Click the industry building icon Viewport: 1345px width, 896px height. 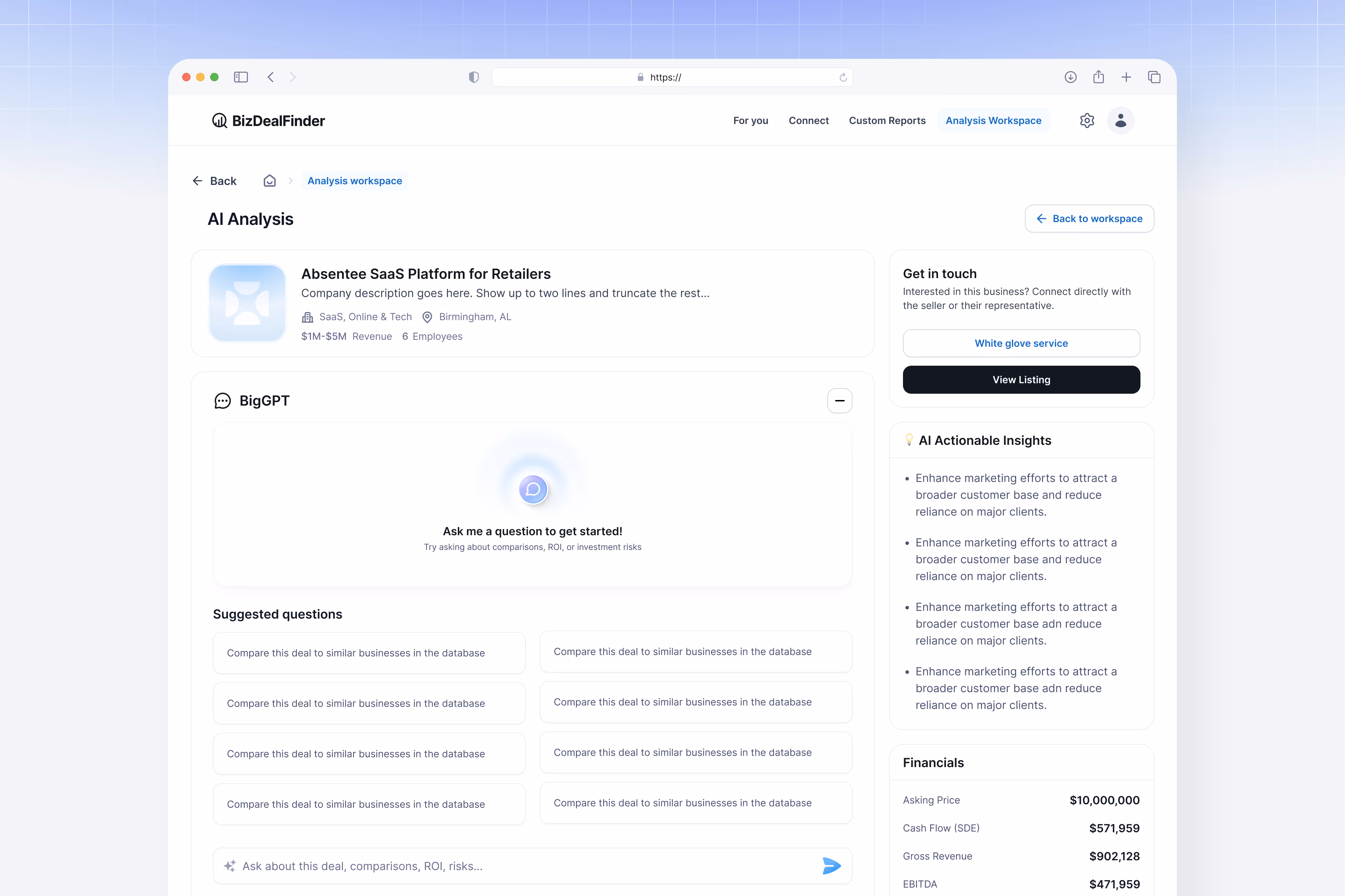(x=308, y=317)
